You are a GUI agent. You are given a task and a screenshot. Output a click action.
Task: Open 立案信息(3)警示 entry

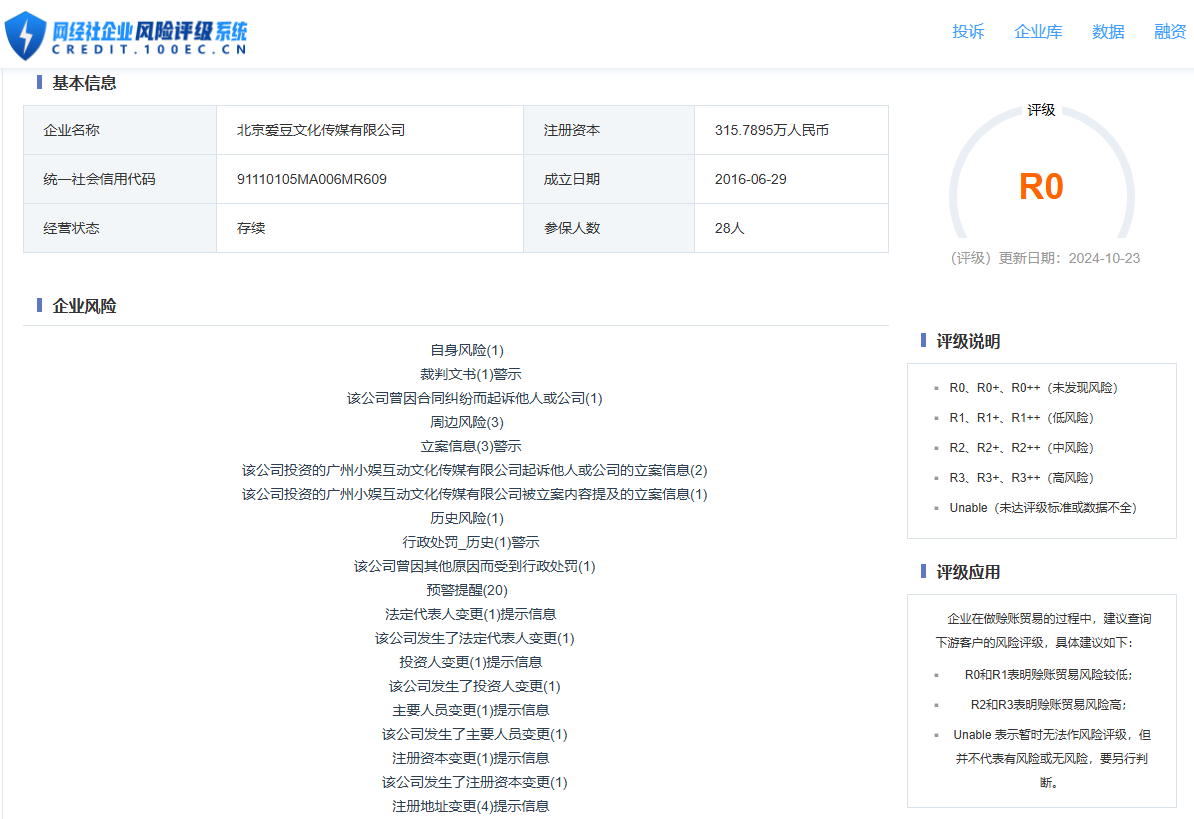470,446
